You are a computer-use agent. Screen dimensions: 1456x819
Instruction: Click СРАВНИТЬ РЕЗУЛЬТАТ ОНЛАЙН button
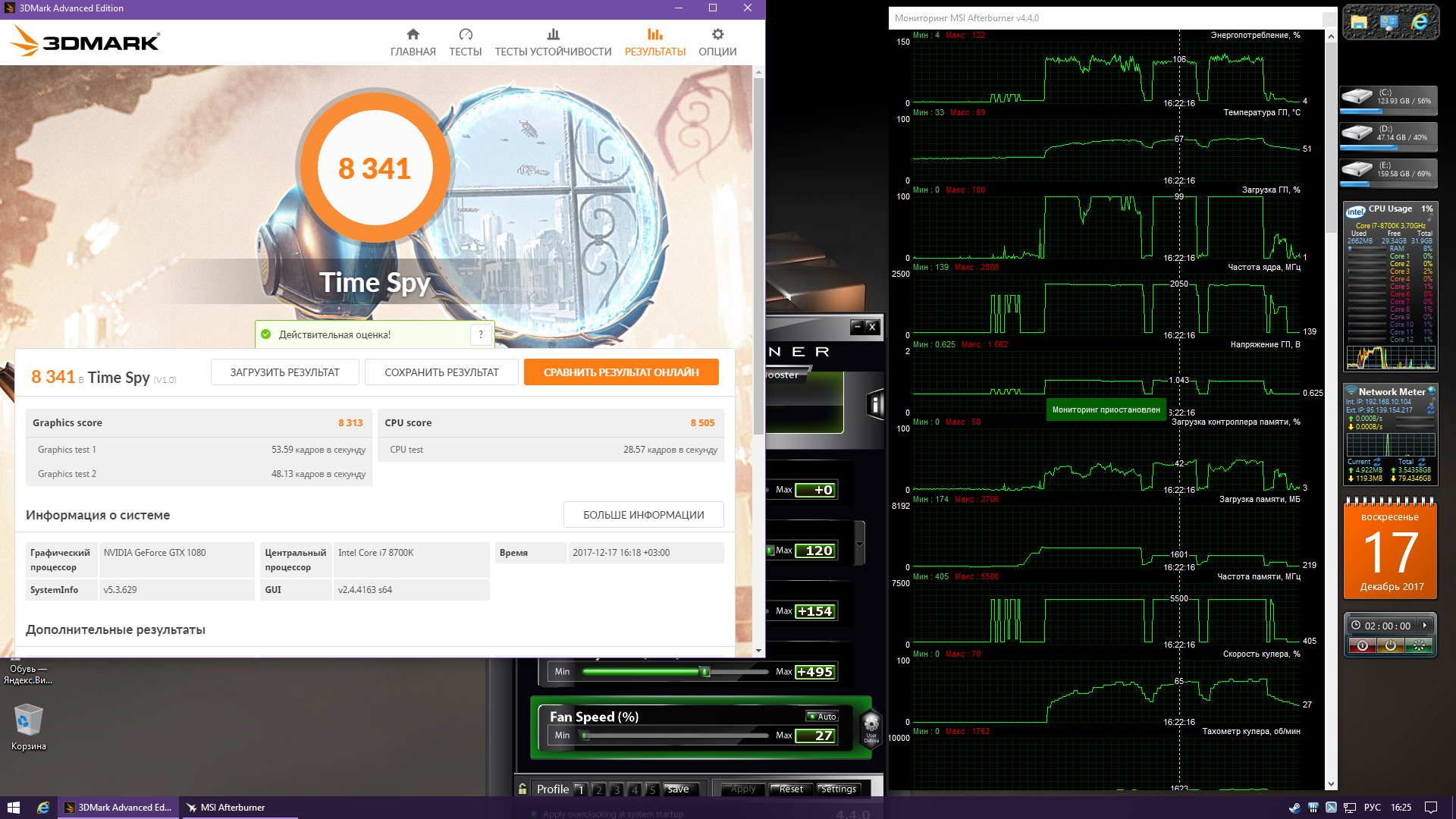(x=621, y=372)
